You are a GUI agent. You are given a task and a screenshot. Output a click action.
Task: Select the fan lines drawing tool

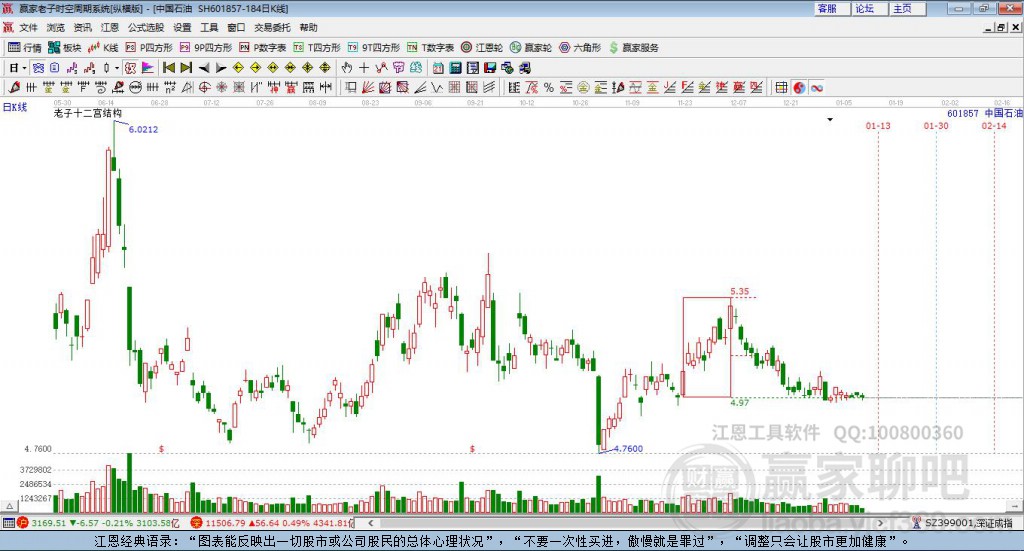tap(368, 87)
